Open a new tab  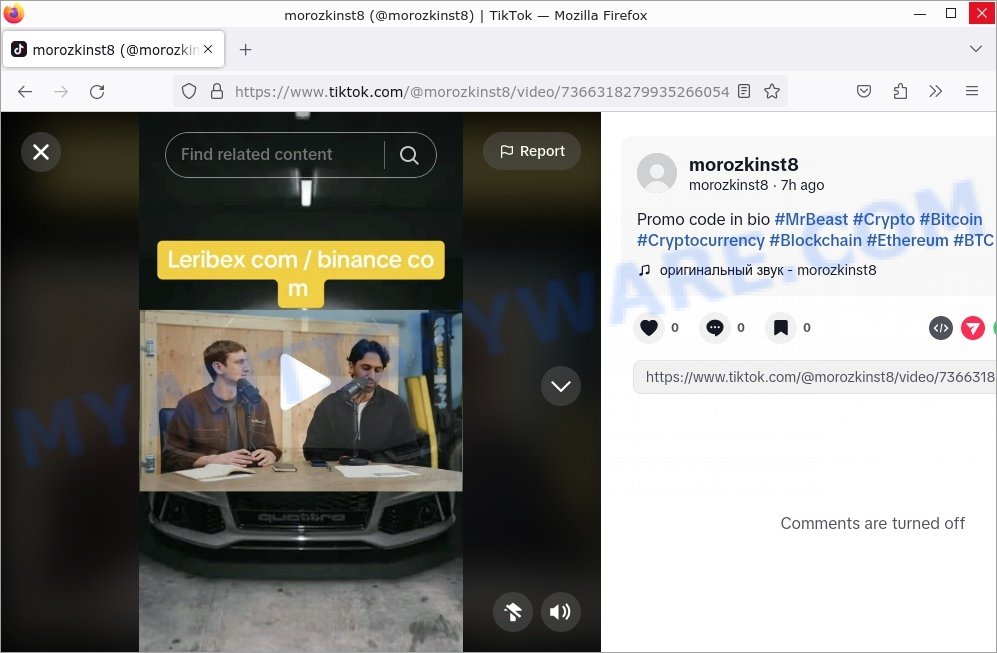[245, 50]
